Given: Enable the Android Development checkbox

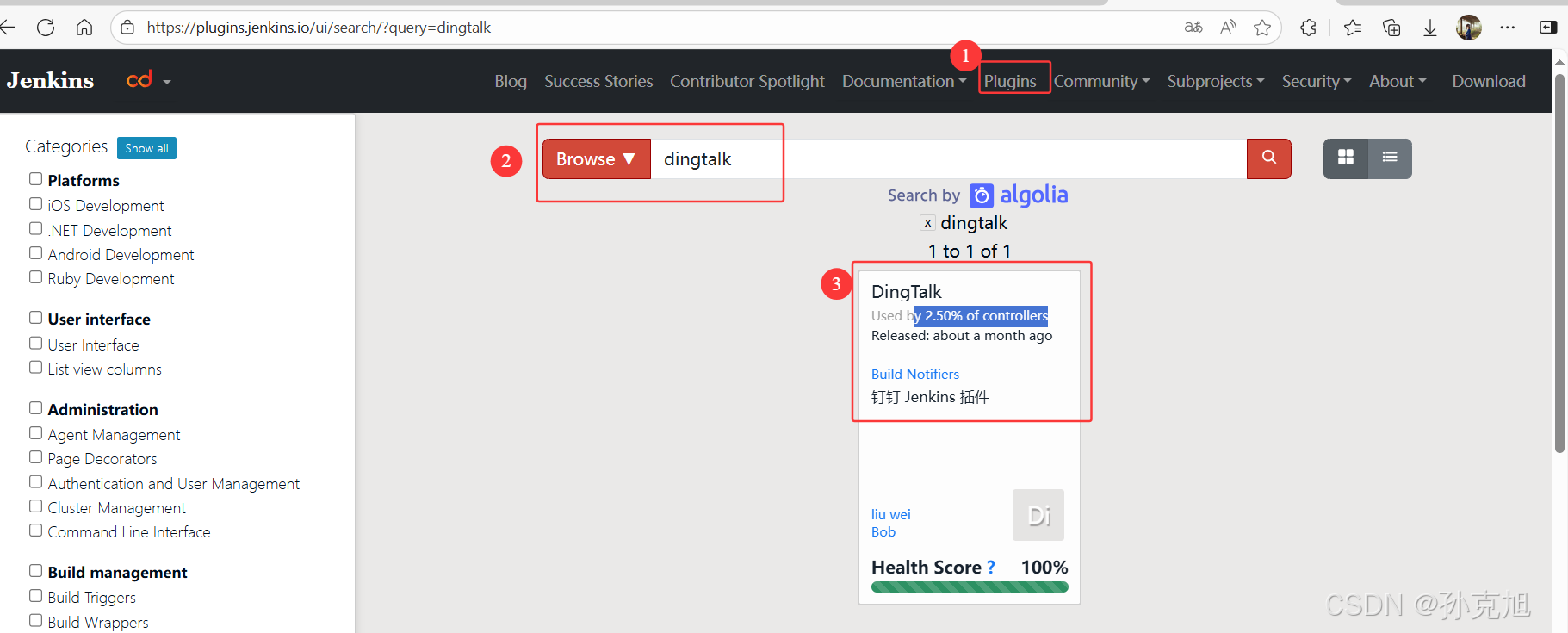Looking at the screenshot, I should coord(35,253).
